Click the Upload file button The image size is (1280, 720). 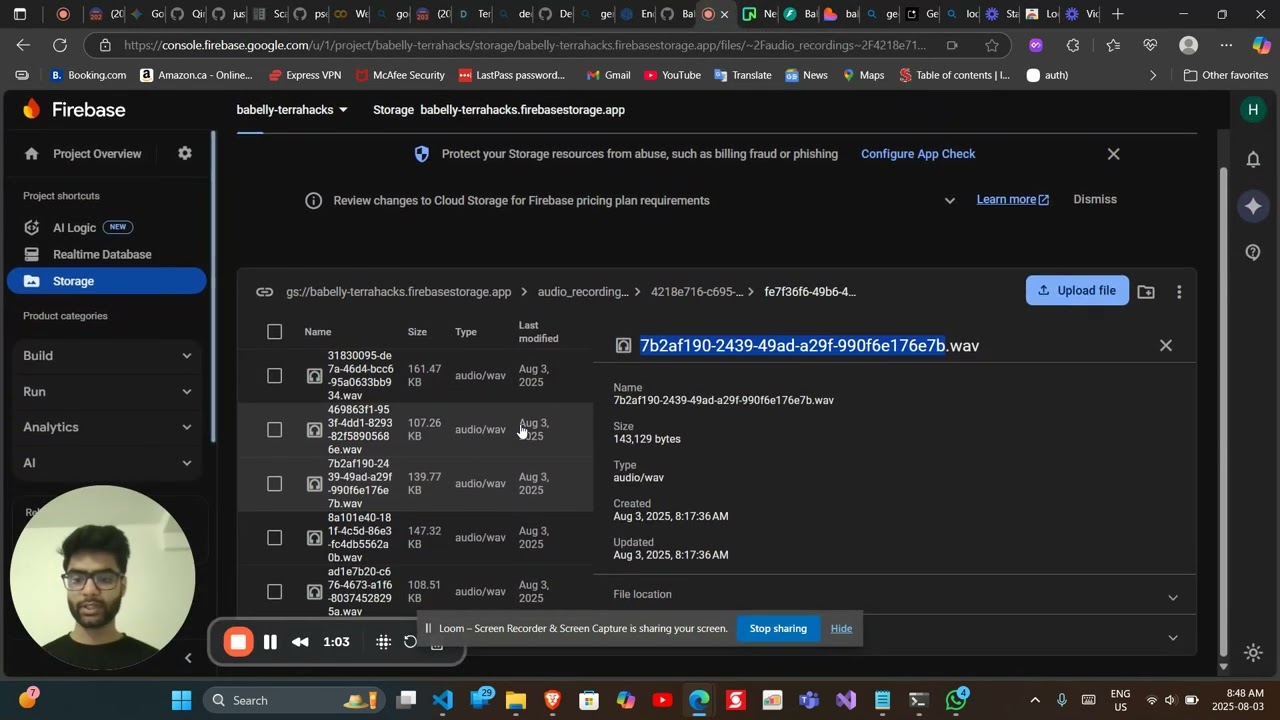[x=1077, y=291]
